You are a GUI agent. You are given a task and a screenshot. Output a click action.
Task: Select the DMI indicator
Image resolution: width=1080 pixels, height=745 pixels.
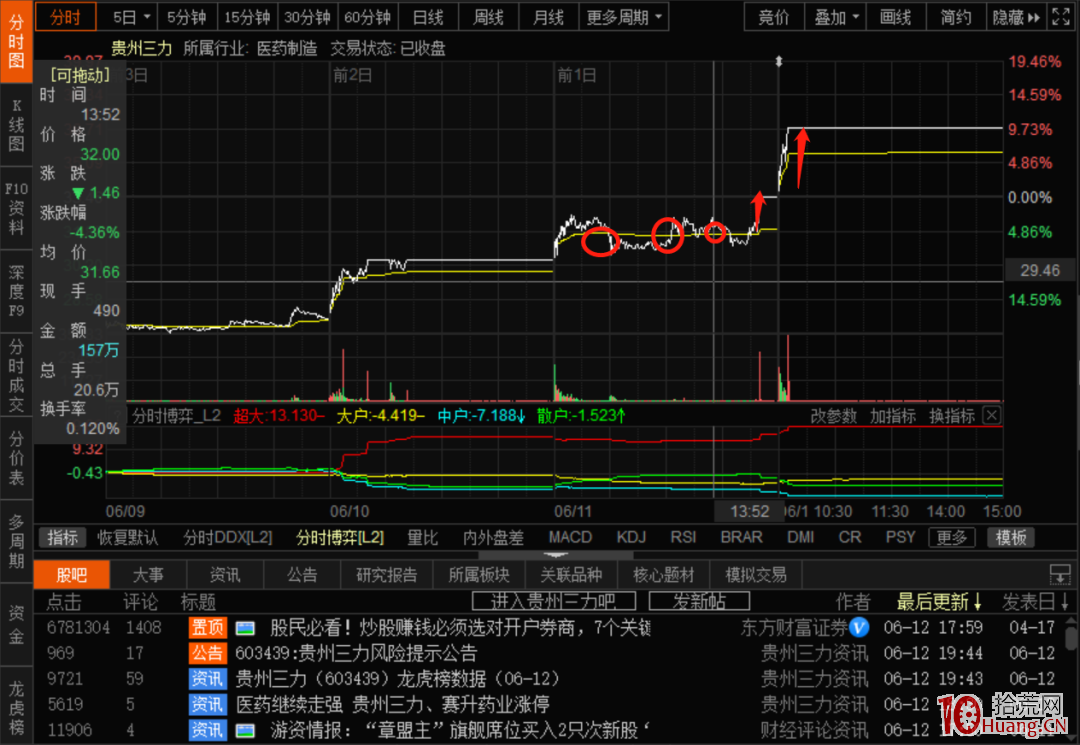[x=800, y=538]
